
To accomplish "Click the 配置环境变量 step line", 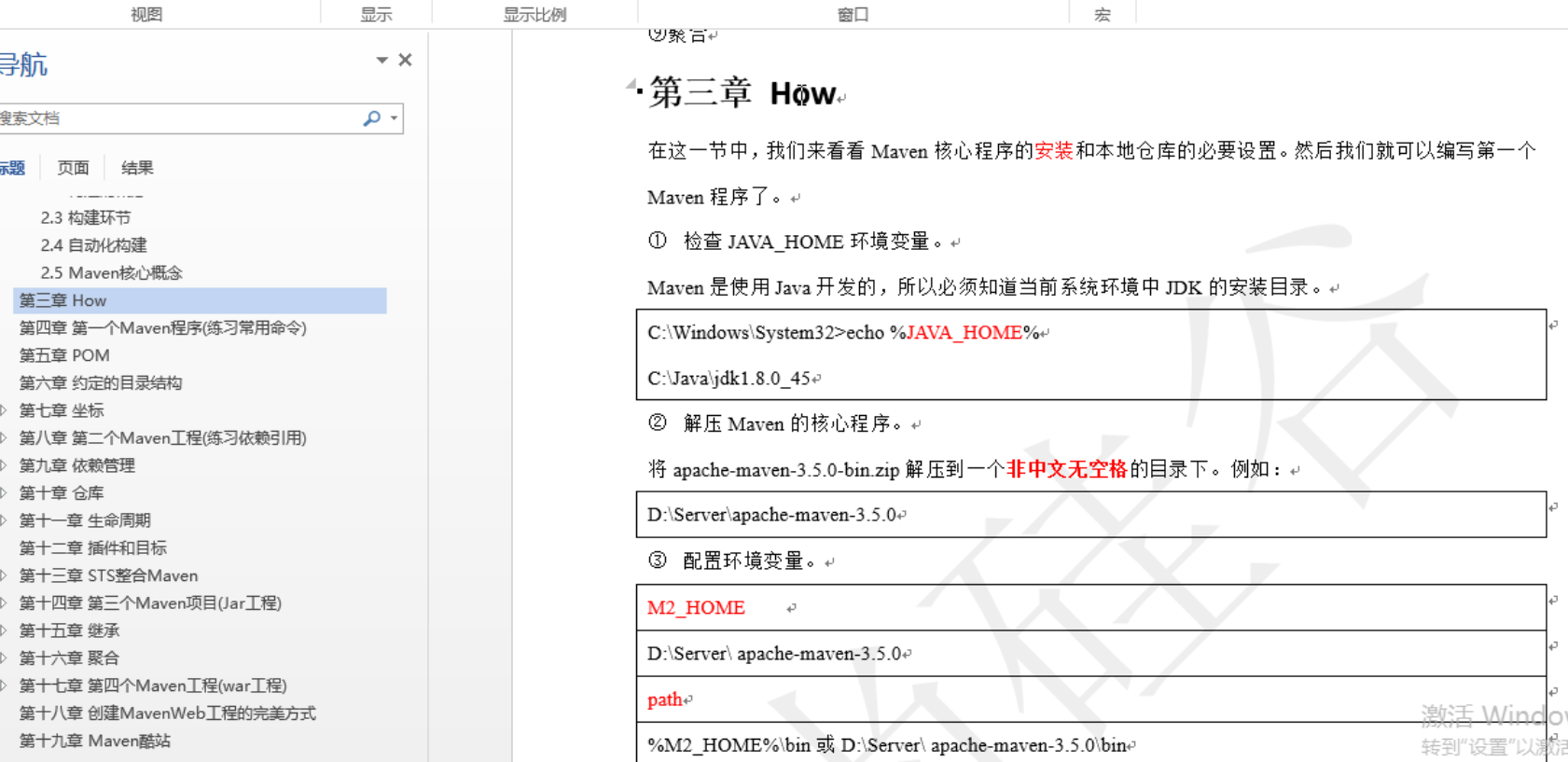I will (735, 561).
